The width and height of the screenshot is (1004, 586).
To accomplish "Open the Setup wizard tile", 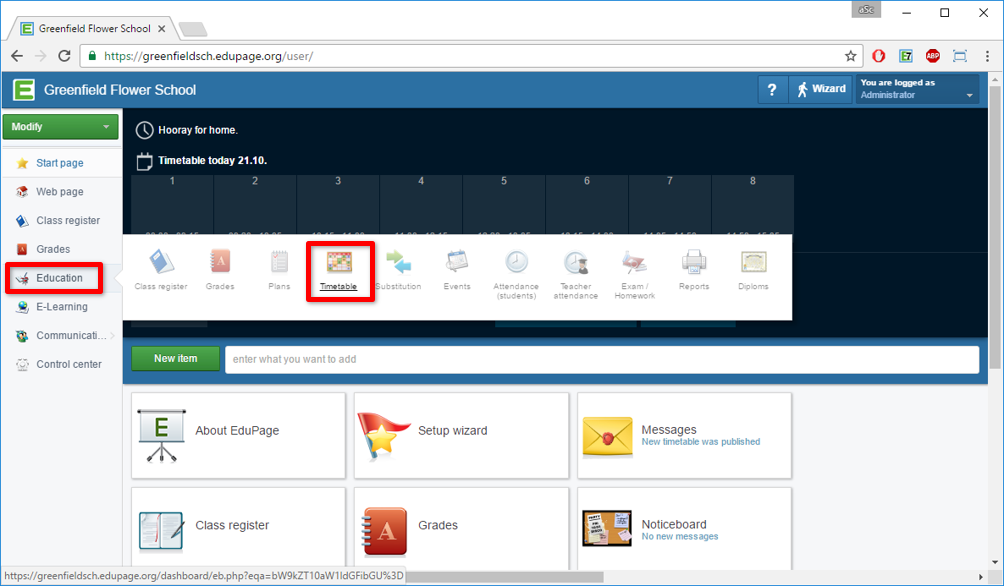I will [x=461, y=435].
